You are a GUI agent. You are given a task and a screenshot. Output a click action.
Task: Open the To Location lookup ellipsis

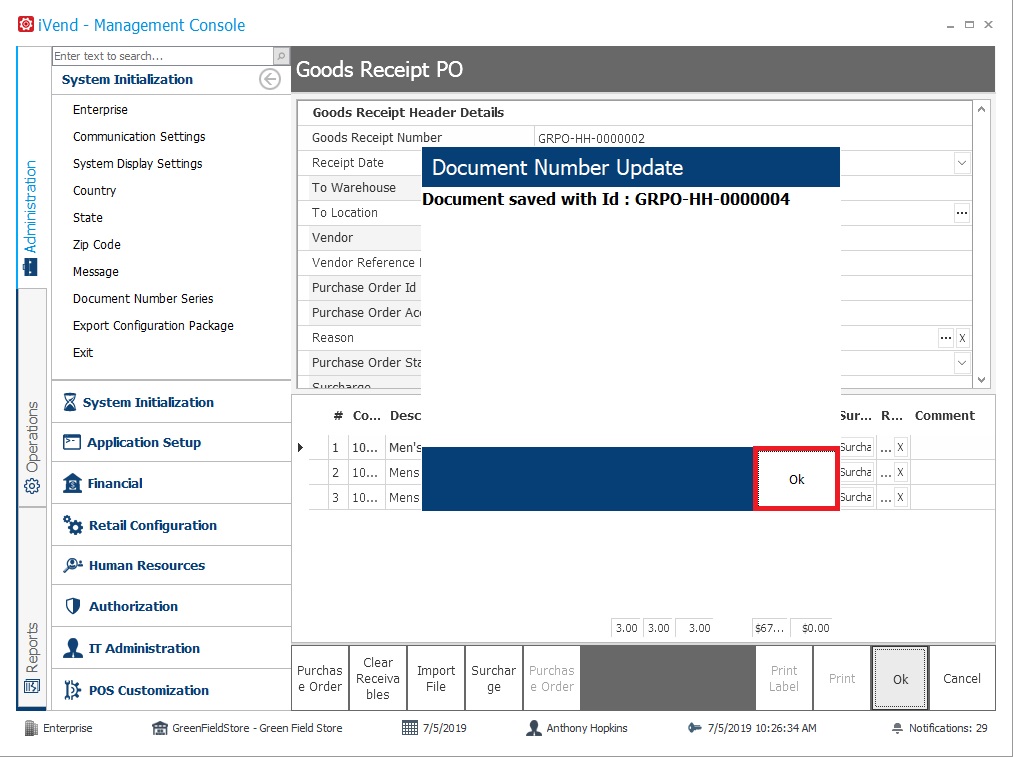[x=962, y=213]
